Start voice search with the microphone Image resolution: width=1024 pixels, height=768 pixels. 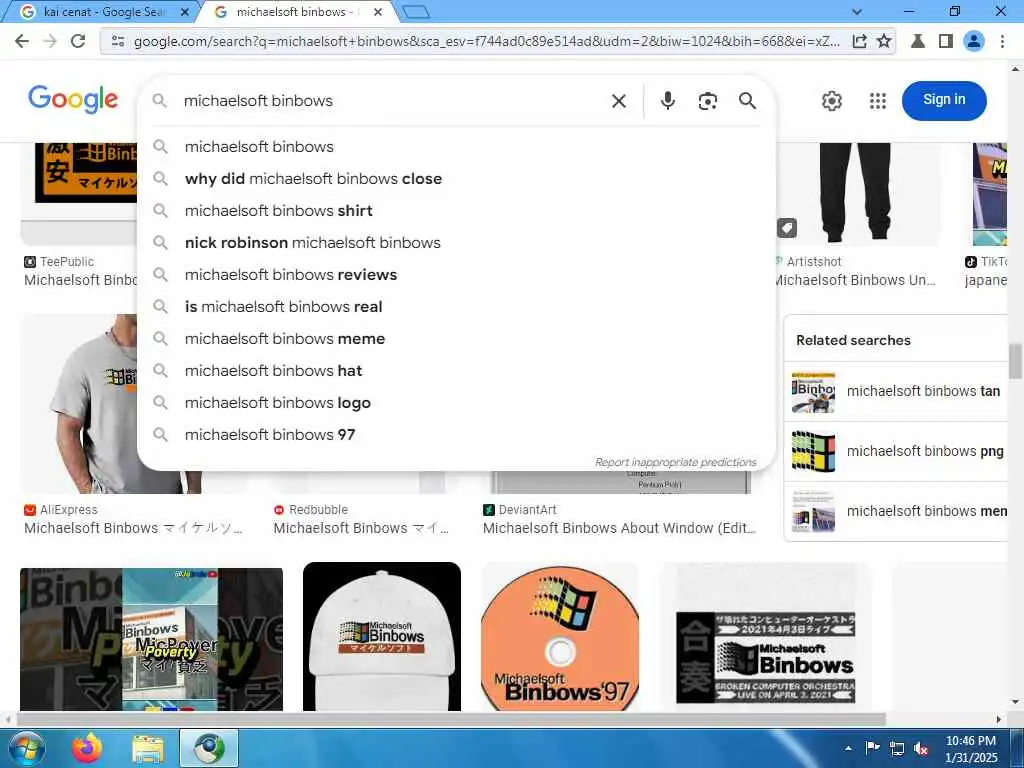tap(667, 101)
